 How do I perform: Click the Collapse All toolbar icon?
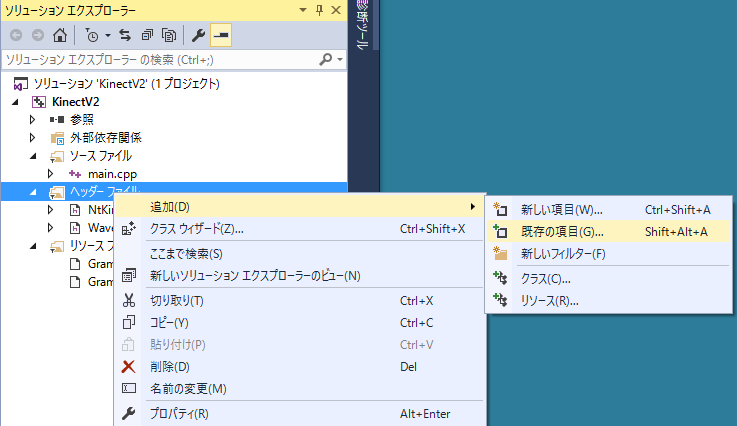pos(147,35)
